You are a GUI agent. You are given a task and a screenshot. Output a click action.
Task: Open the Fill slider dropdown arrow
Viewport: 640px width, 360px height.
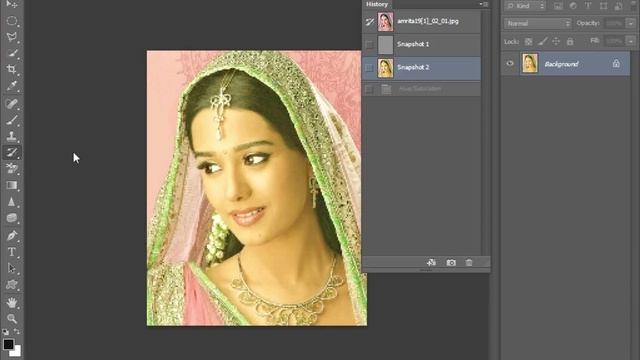click(x=631, y=41)
